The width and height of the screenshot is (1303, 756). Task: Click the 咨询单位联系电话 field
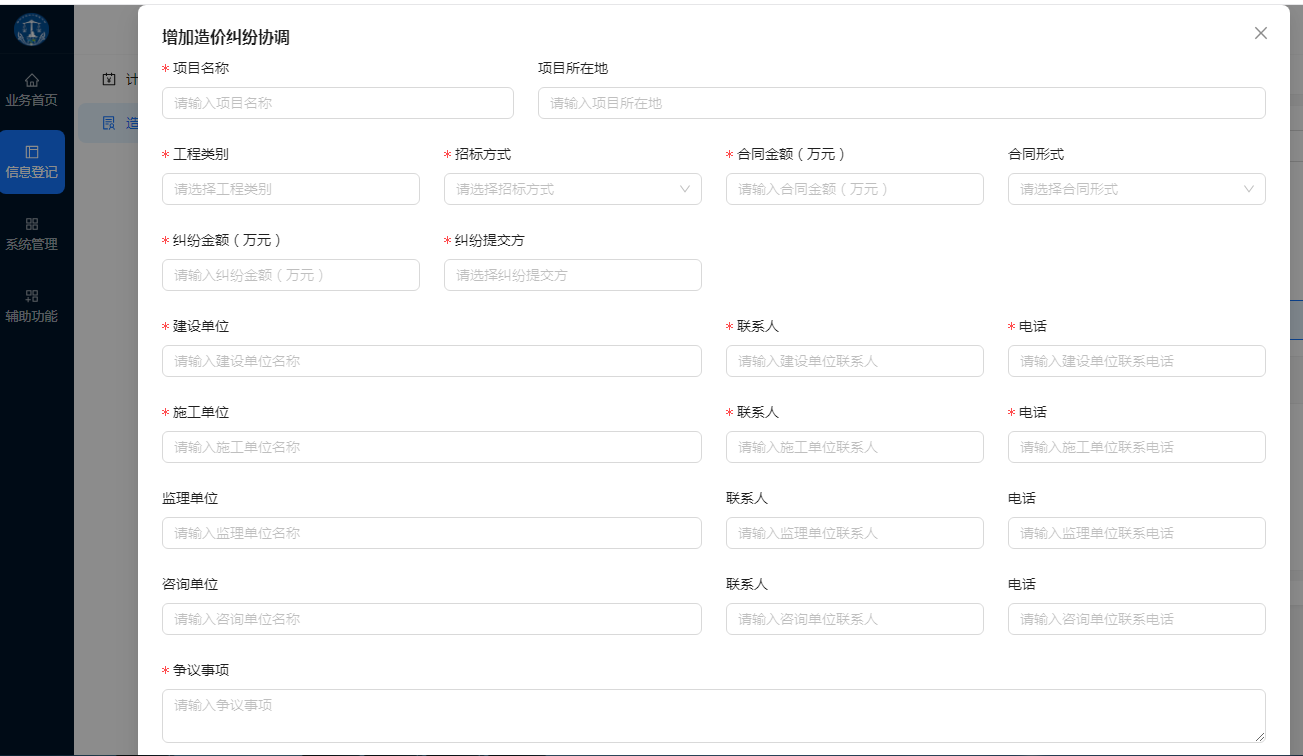click(1137, 619)
